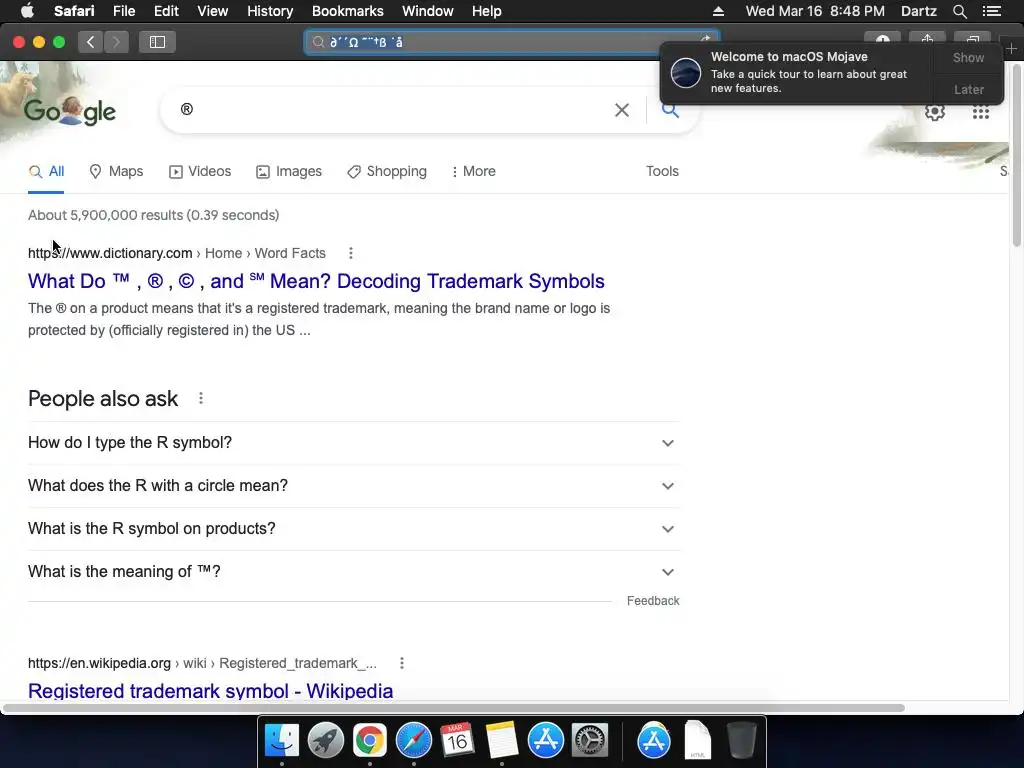The height and width of the screenshot is (768, 1024).
Task: Open the History menu
Action: [270, 11]
